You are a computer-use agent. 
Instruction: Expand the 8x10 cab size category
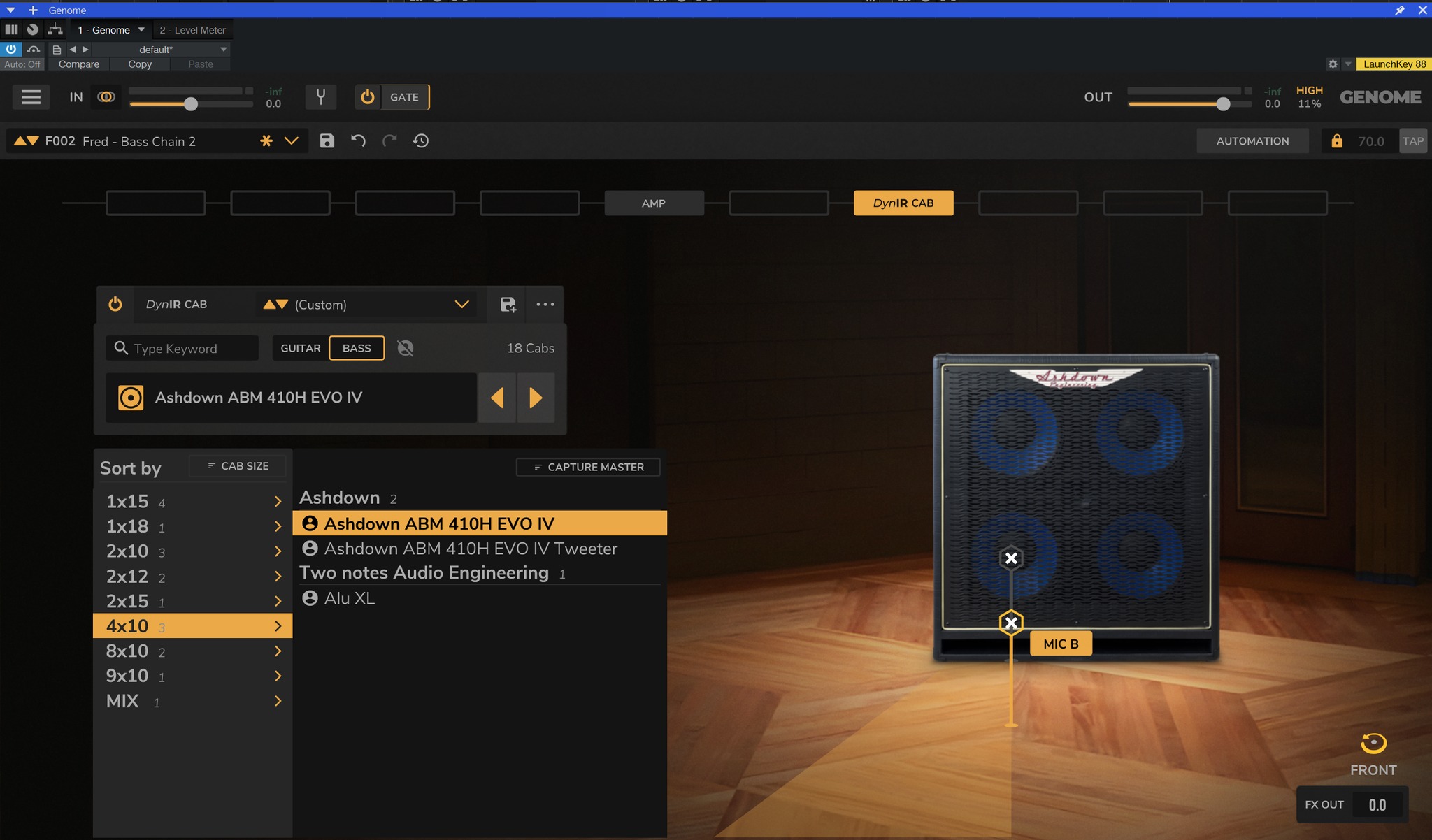(192, 651)
